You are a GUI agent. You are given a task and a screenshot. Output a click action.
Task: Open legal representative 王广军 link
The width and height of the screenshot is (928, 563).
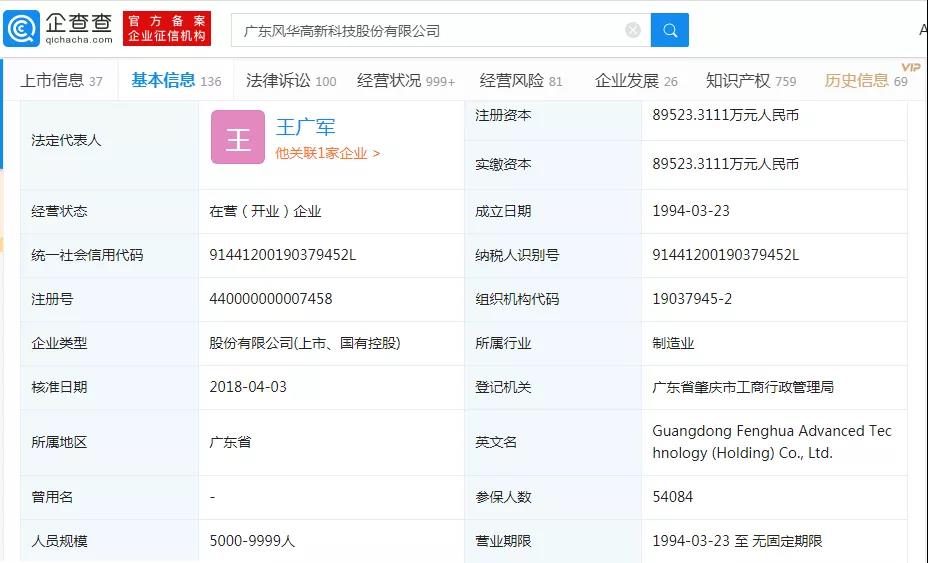pyautogui.click(x=305, y=127)
